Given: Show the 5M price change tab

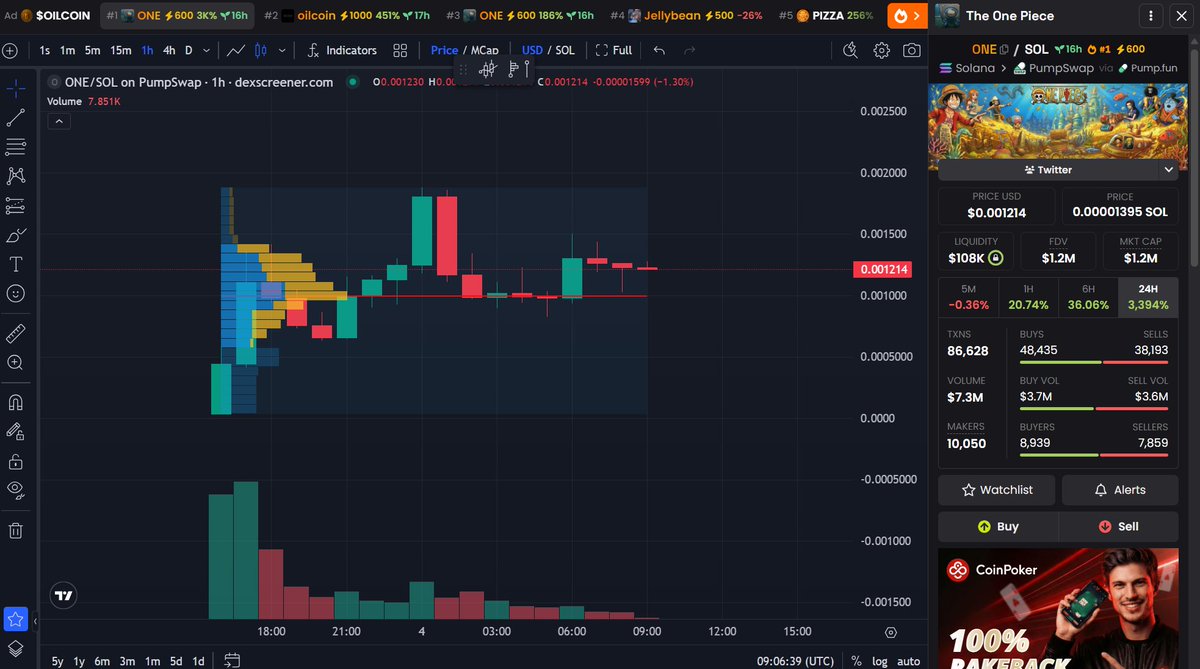Looking at the screenshot, I should tap(968, 298).
